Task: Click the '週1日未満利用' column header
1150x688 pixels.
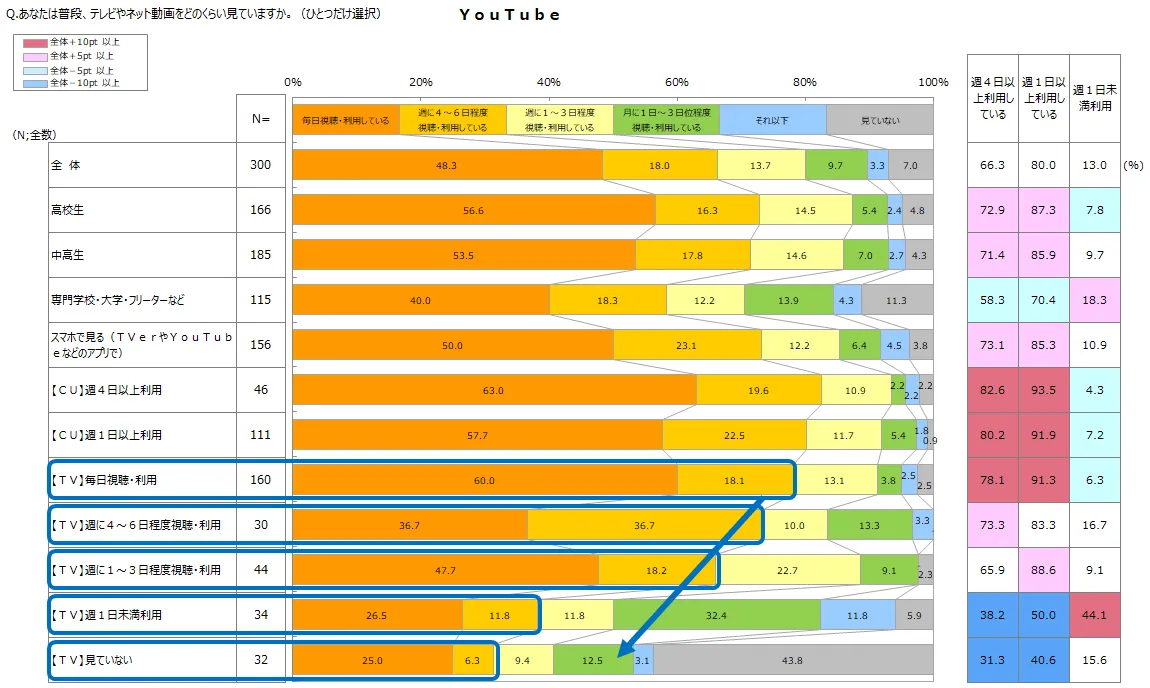Action: click(x=1095, y=98)
